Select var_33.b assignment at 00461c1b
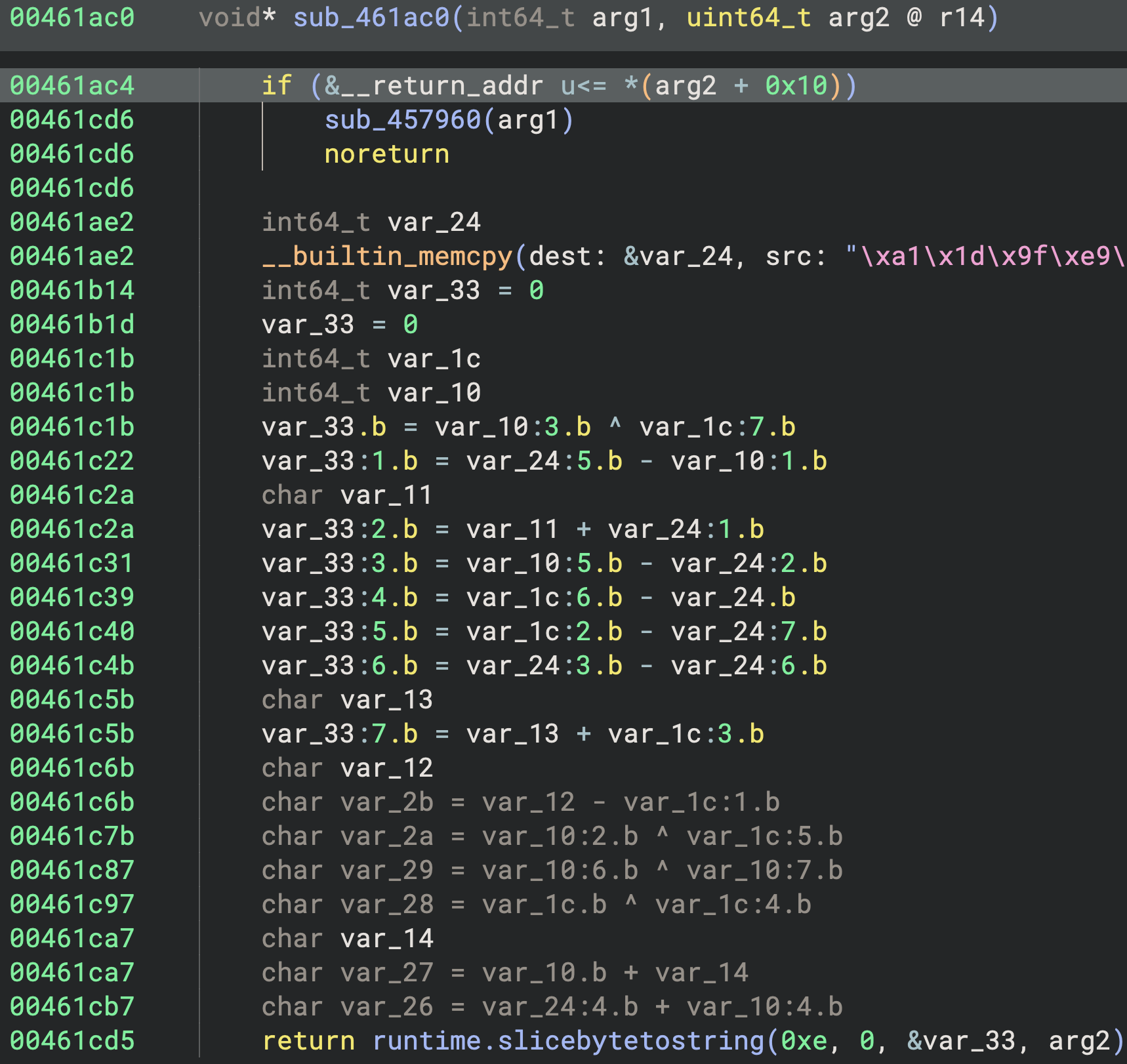Viewport: 1127px width, 1064px height. click(x=529, y=427)
